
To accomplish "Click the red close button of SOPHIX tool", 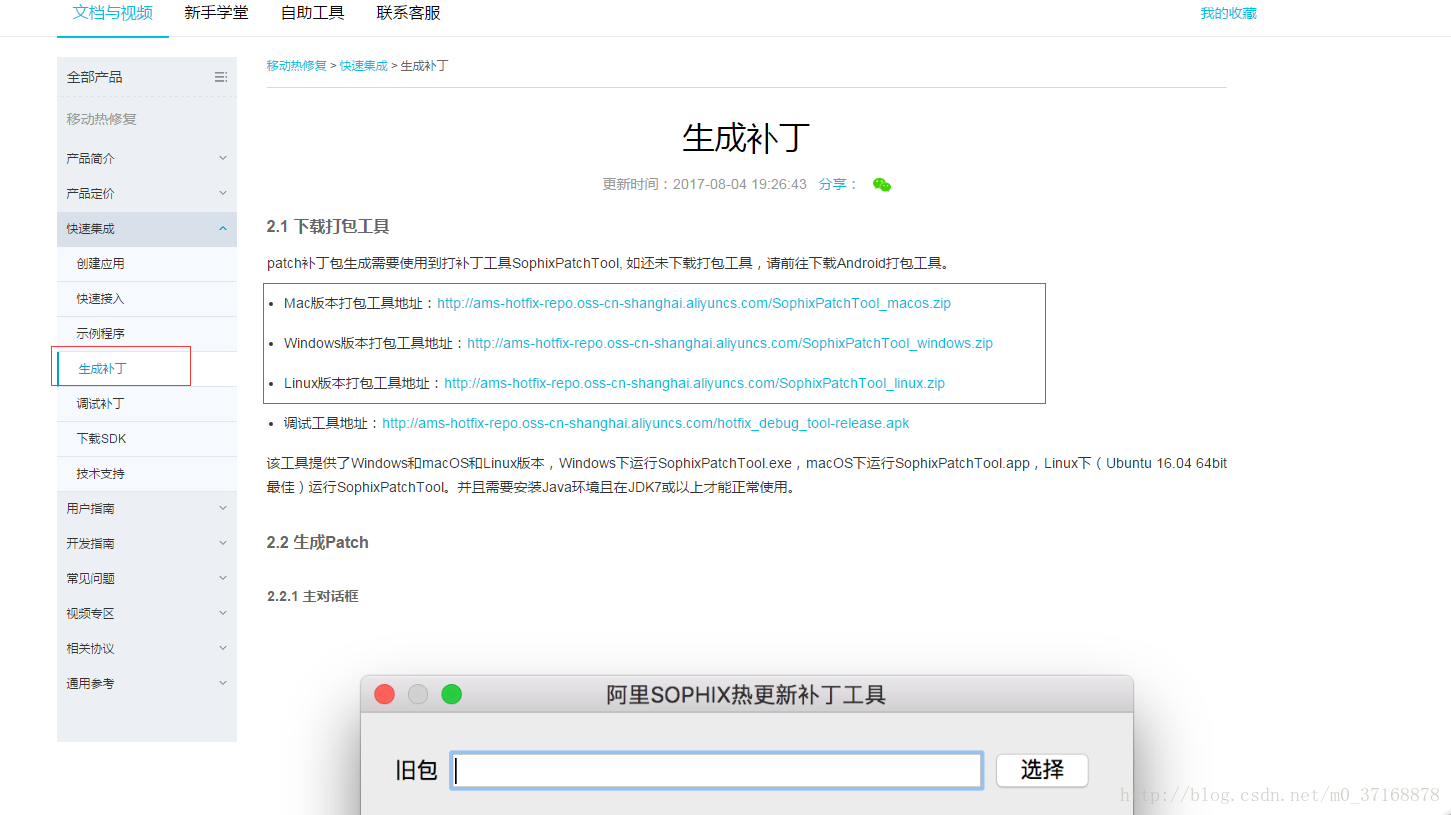I will tap(384, 694).
